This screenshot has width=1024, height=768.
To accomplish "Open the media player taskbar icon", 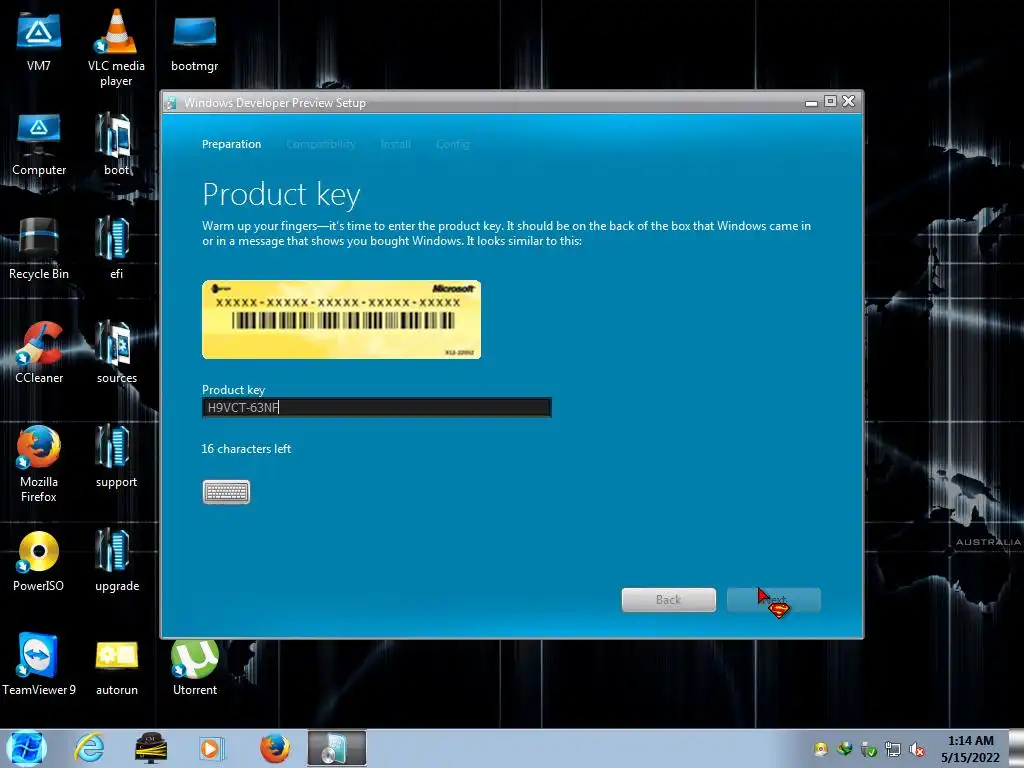I will 212,748.
